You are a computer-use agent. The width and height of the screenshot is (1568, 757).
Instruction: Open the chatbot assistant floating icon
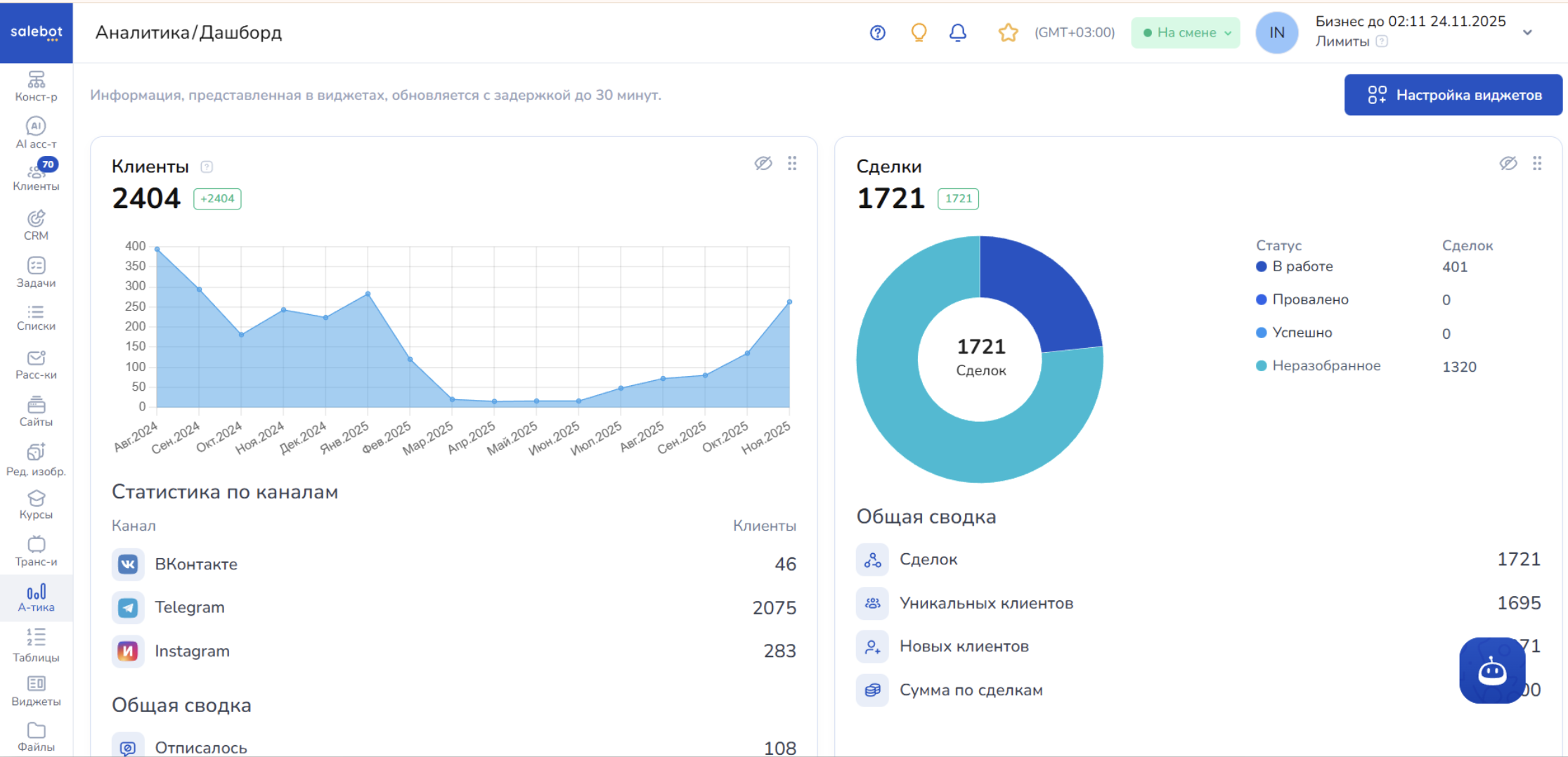(1491, 671)
